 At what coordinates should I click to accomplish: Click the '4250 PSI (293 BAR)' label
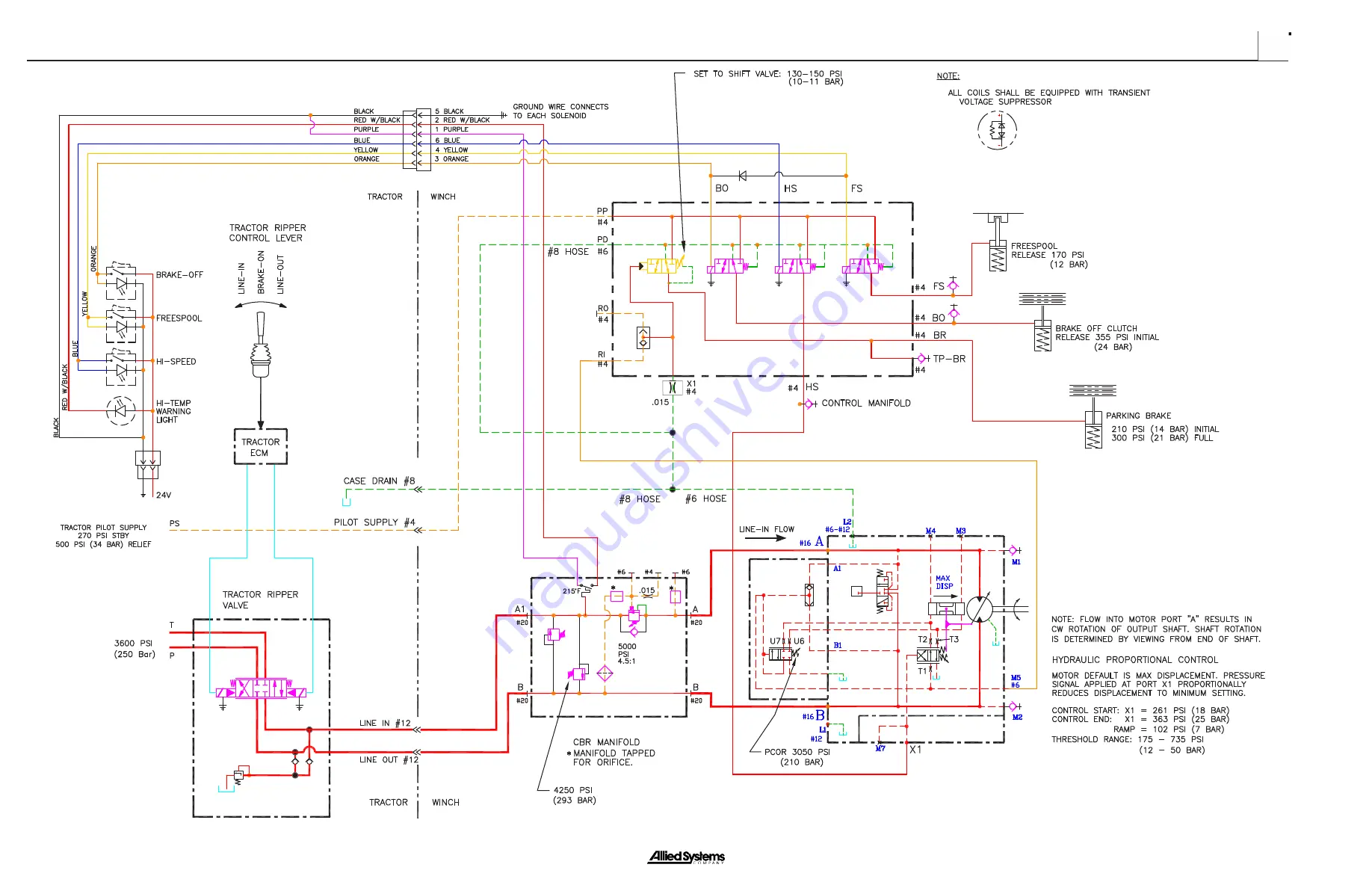574,795
